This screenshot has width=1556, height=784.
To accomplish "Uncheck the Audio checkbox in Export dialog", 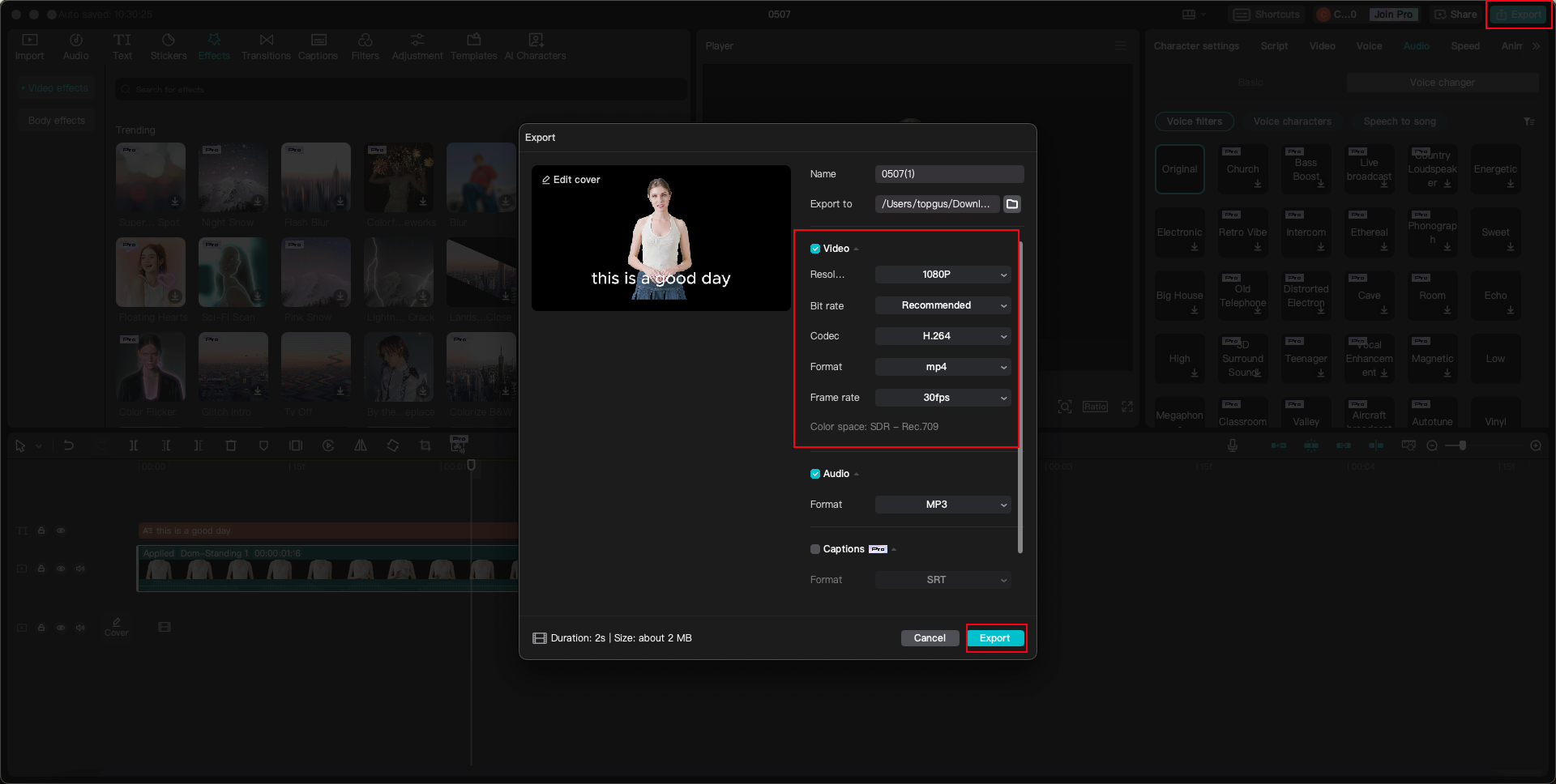I will coord(815,474).
